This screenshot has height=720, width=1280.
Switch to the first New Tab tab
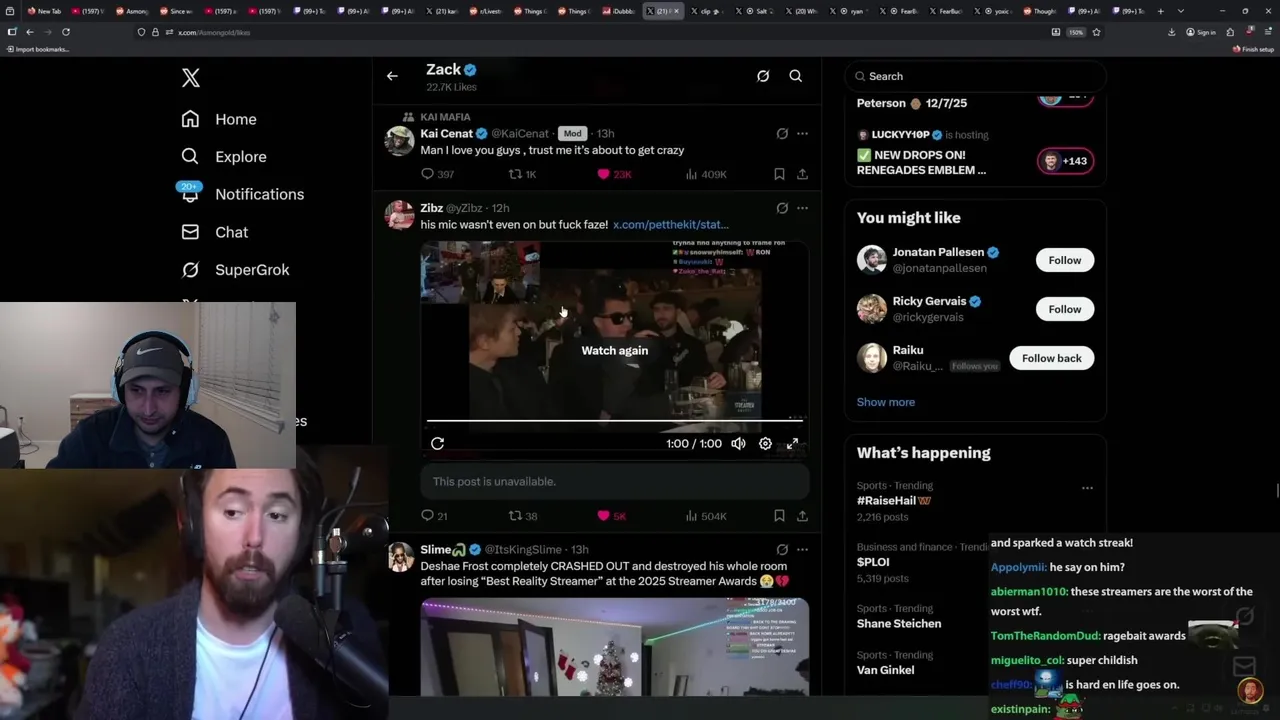tap(46, 11)
